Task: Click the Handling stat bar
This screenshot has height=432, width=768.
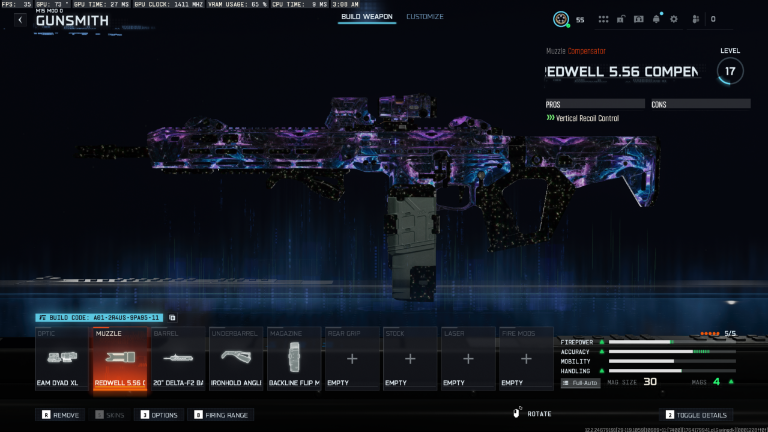Action: pyautogui.click(x=672, y=371)
